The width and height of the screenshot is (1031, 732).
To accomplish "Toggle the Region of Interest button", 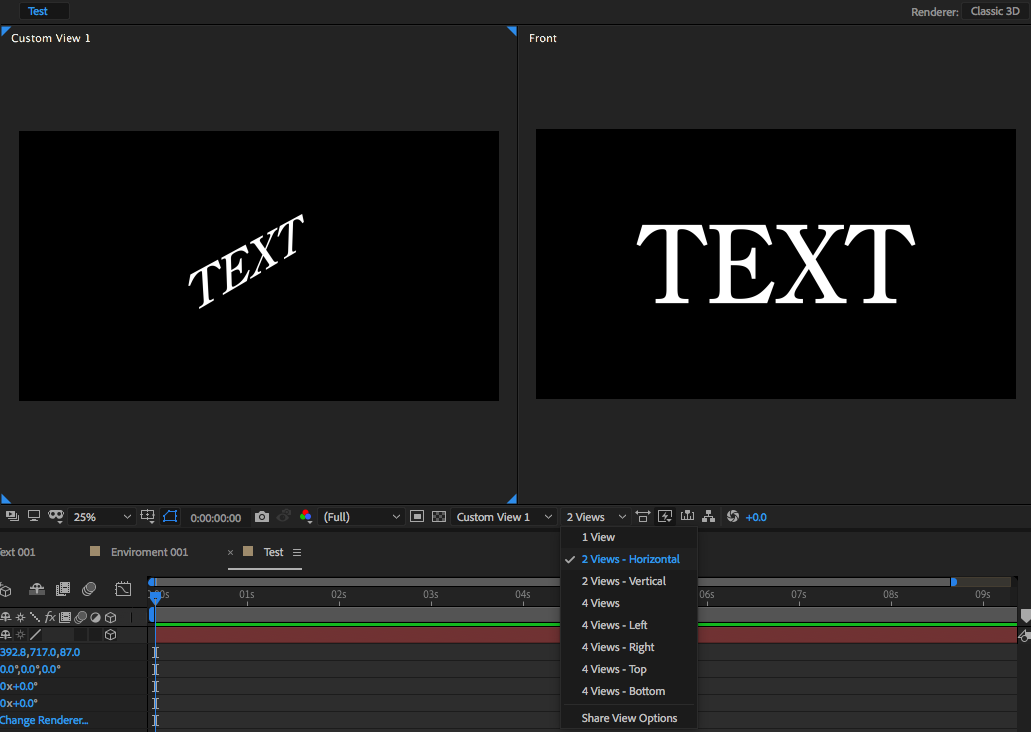I will 416,517.
